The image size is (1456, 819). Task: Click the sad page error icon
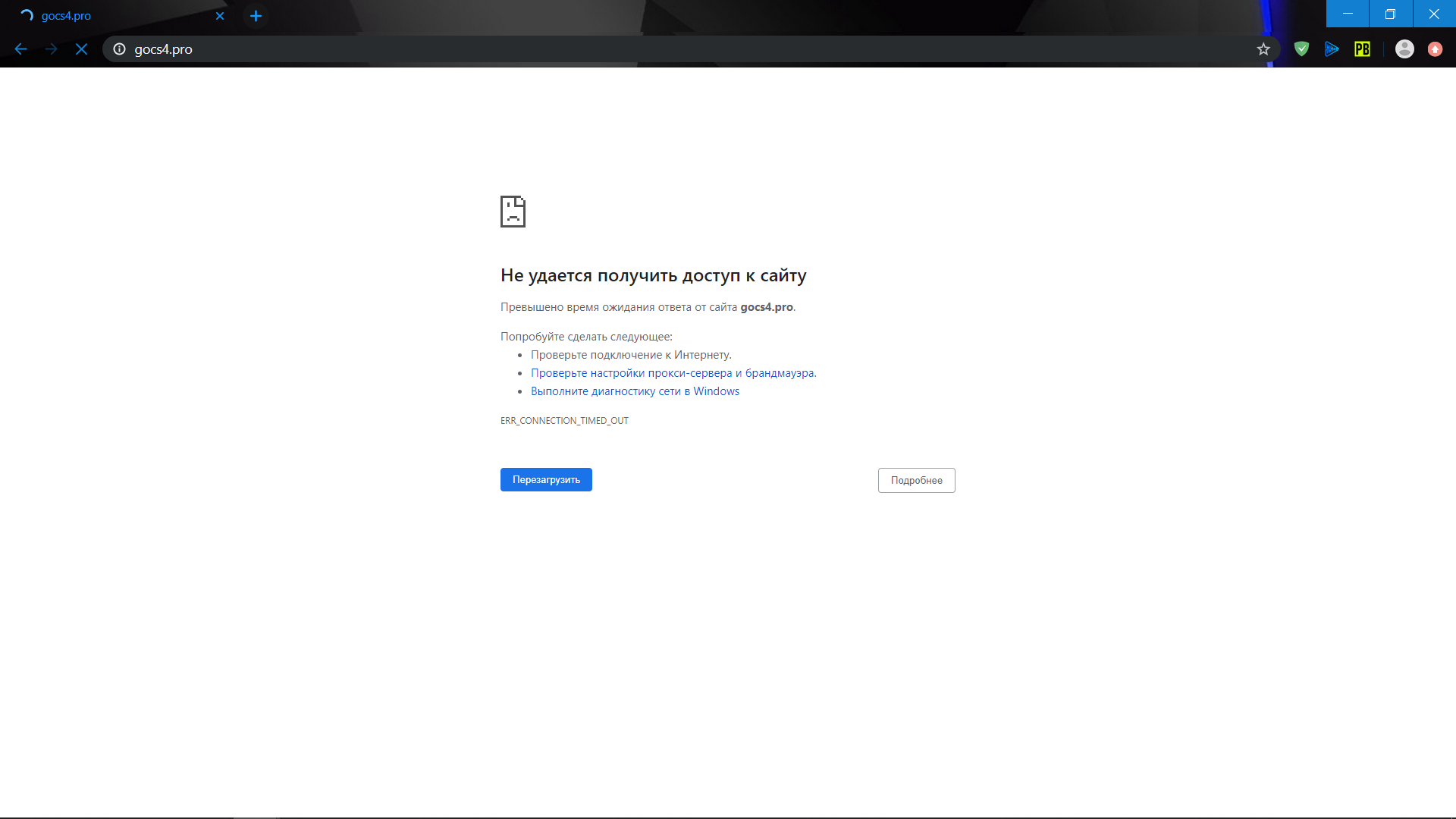(x=513, y=212)
